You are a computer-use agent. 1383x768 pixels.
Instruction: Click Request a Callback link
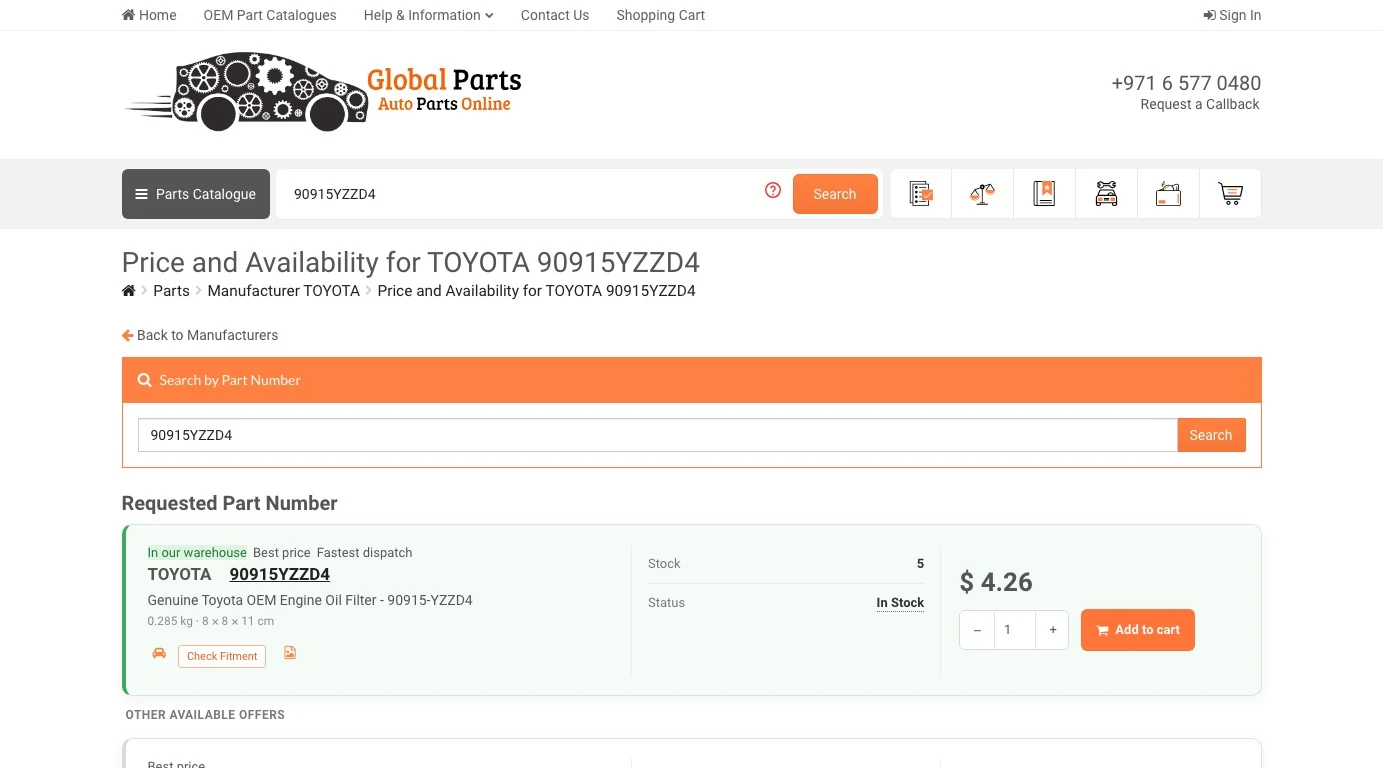1200,104
